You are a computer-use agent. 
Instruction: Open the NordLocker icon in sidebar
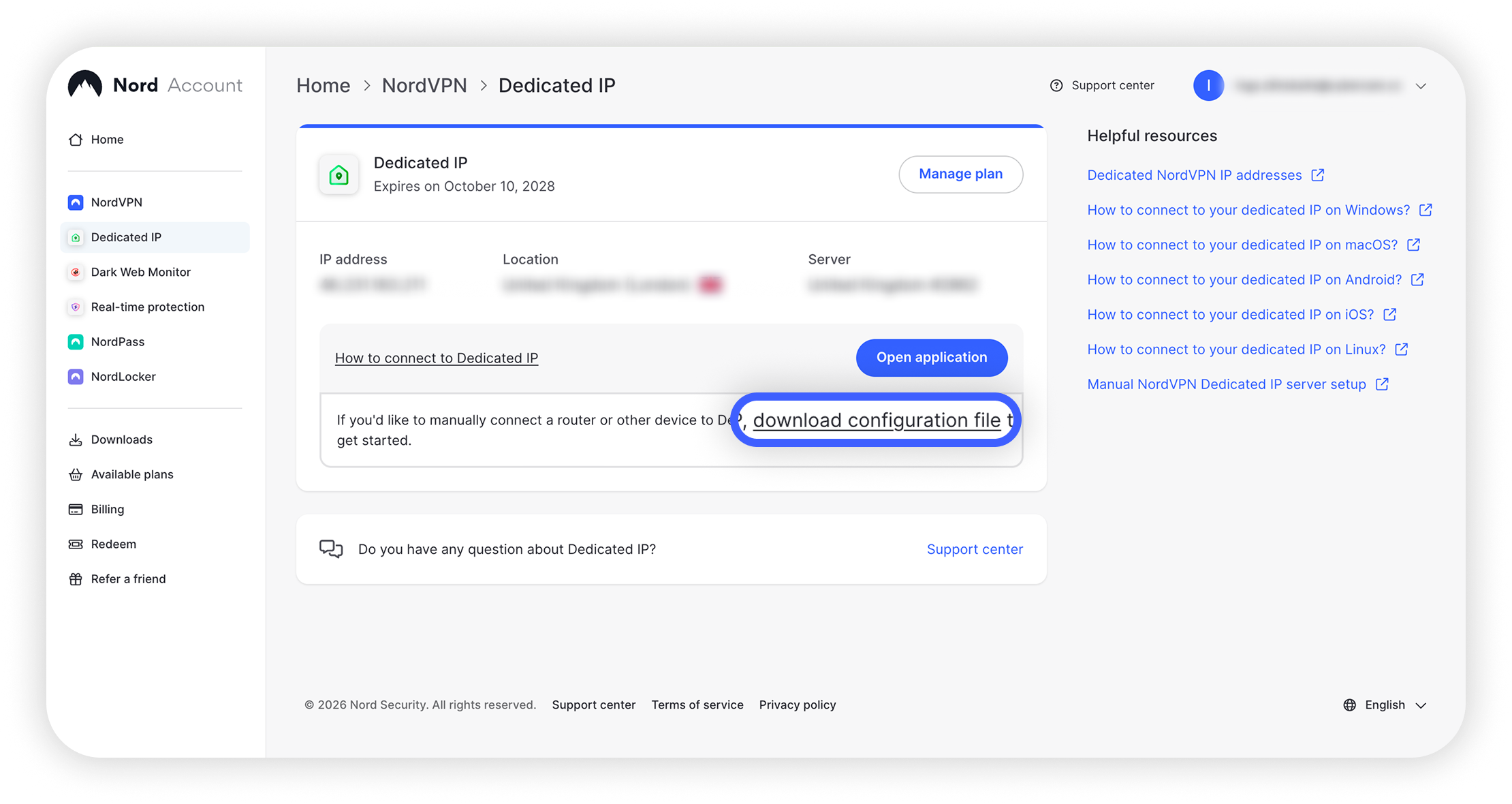pyautogui.click(x=76, y=376)
